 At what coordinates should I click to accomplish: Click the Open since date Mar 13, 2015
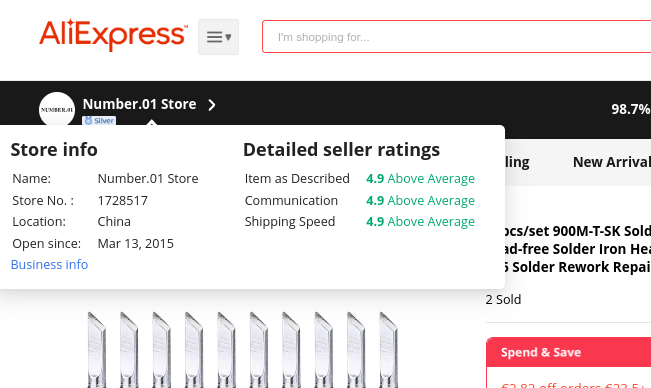coord(135,243)
